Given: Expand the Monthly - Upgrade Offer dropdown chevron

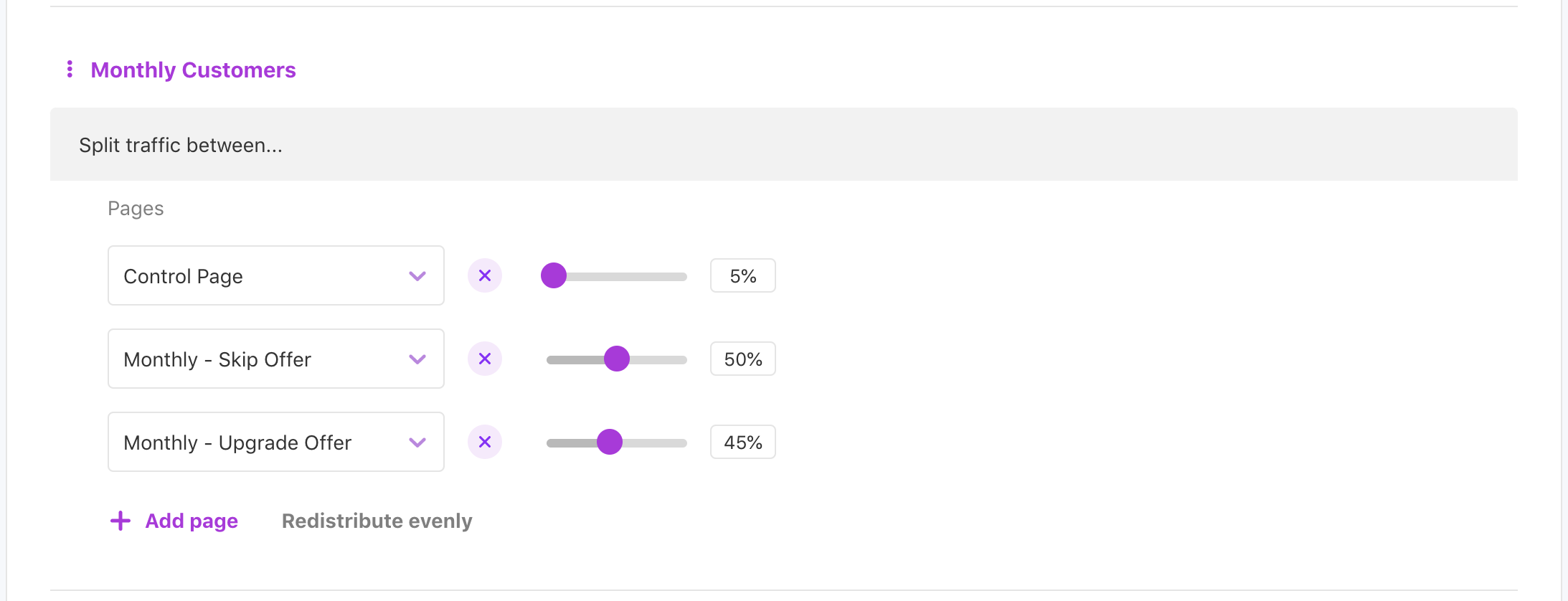Looking at the screenshot, I should click(417, 443).
